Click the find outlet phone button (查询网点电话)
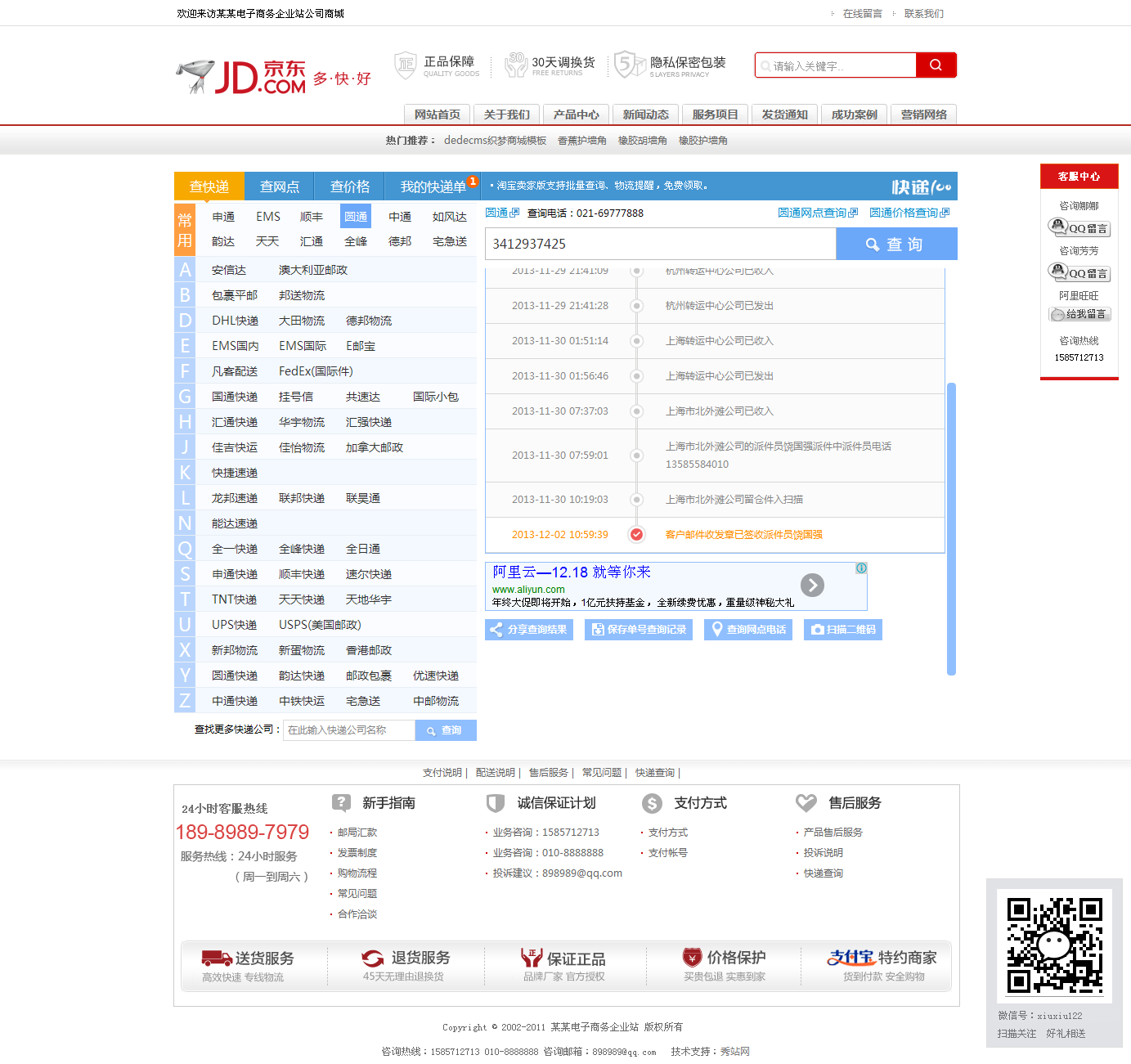1131x1064 pixels. pos(747,630)
